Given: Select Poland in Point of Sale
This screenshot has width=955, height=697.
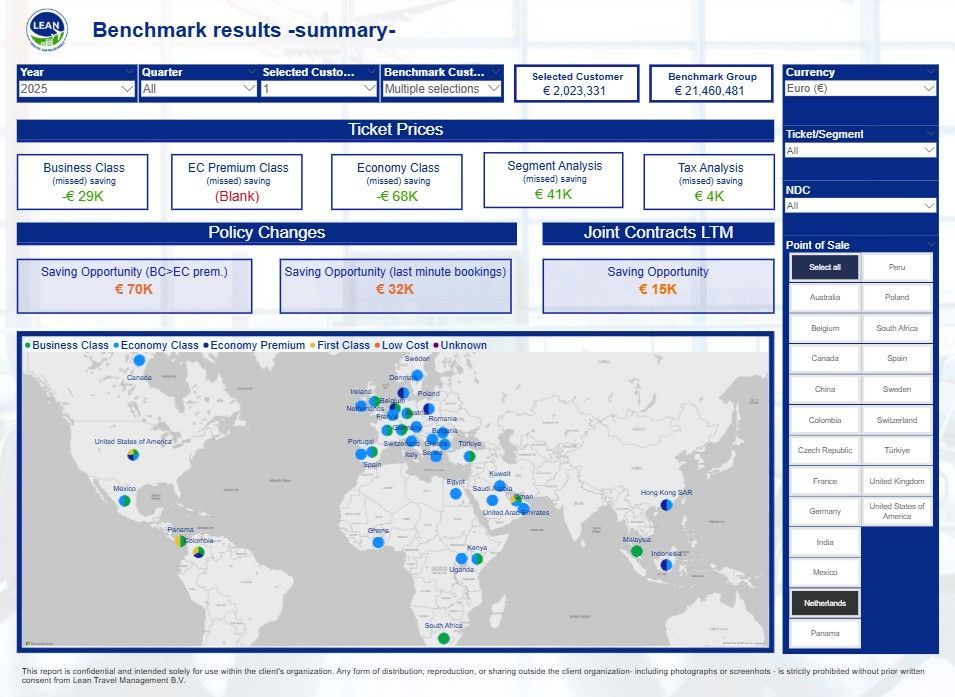Looking at the screenshot, I should point(897,297).
